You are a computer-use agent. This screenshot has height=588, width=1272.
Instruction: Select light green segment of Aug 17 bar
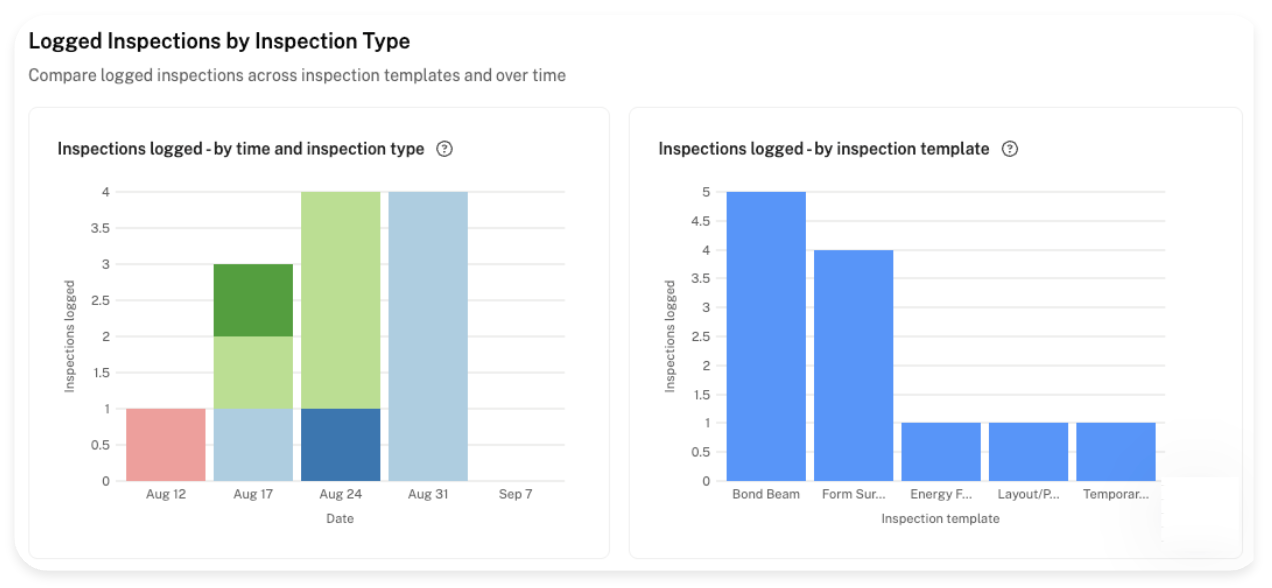point(253,373)
